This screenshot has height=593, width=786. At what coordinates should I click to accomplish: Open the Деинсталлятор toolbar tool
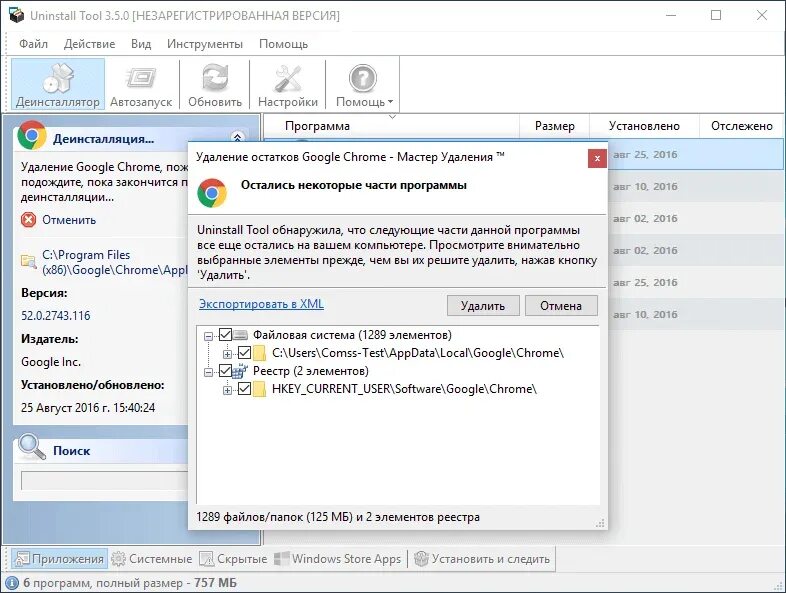(x=58, y=84)
